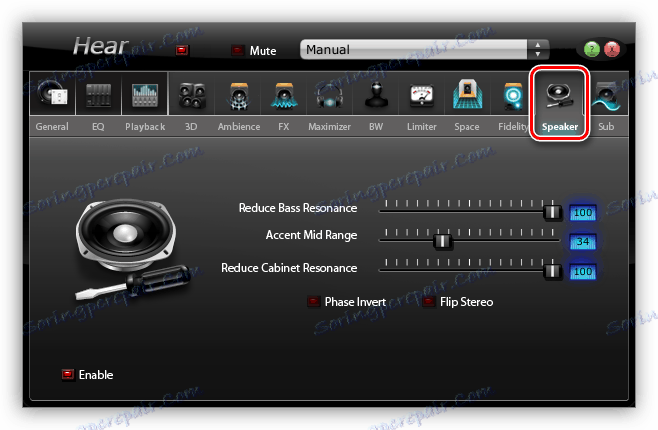Switch to the Ambience tab label

pos(239,127)
